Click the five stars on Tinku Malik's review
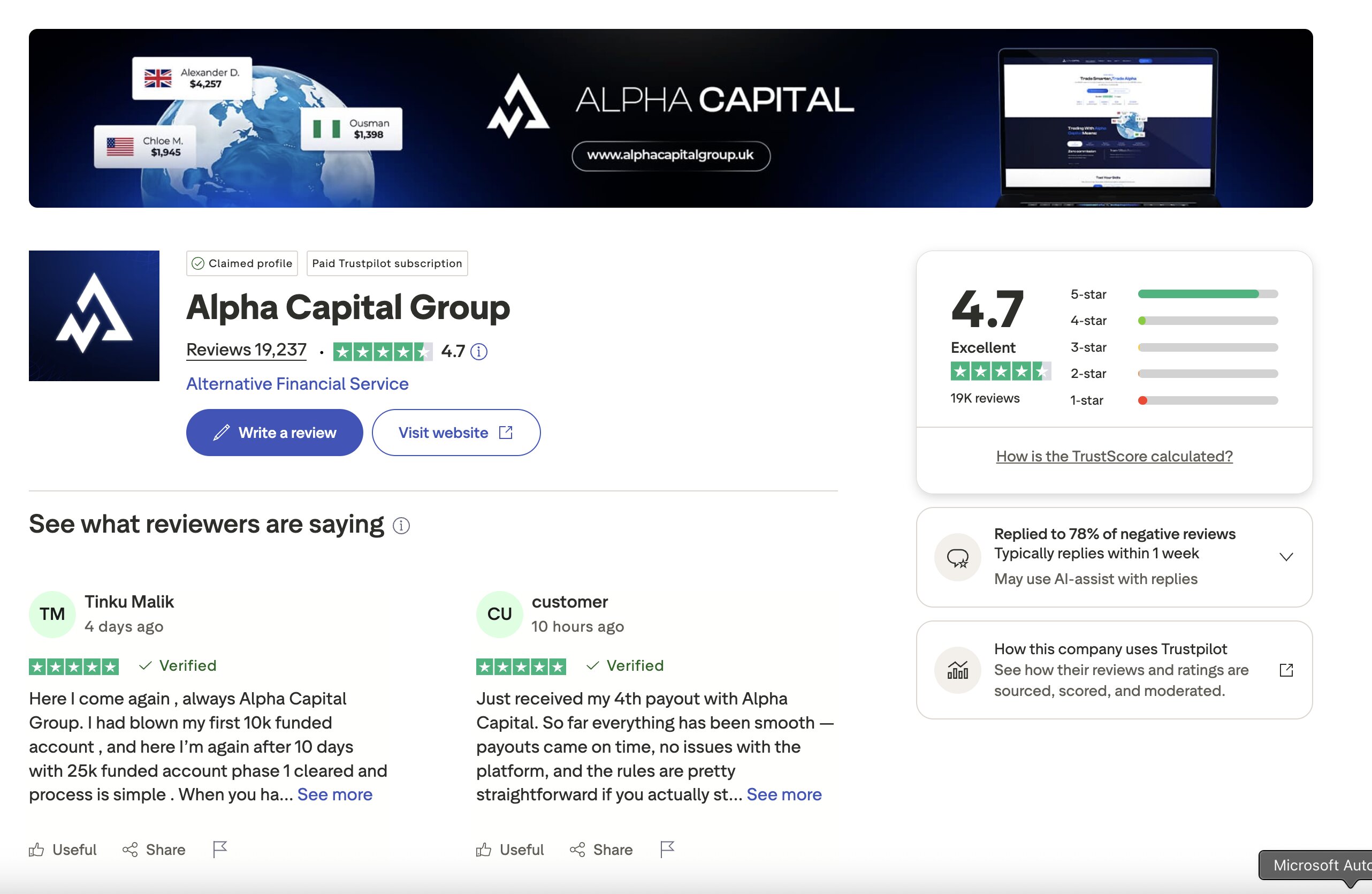The height and width of the screenshot is (894, 1372). pyautogui.click(x=74, y=666)
